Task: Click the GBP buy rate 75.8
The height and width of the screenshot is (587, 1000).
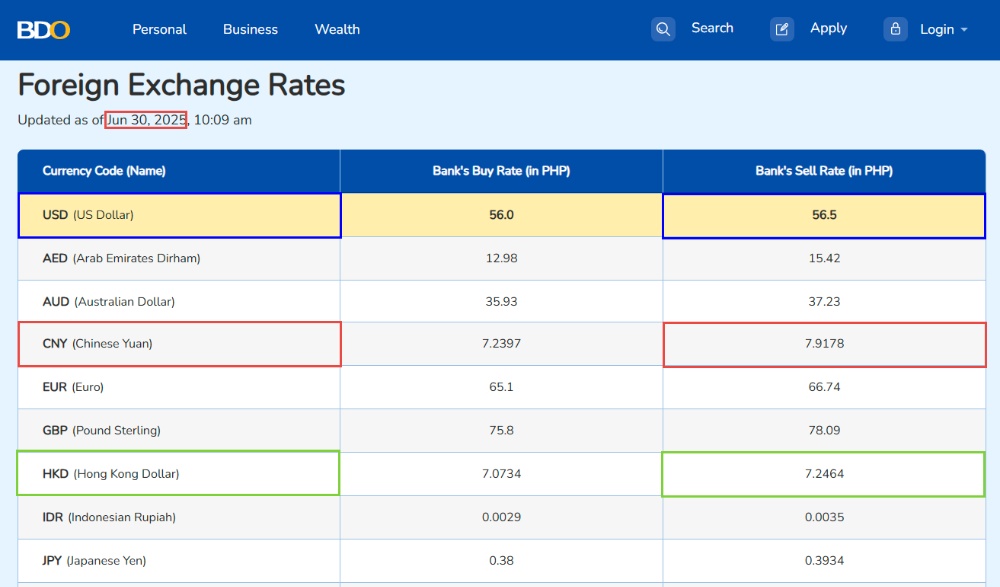Action: 501,431
